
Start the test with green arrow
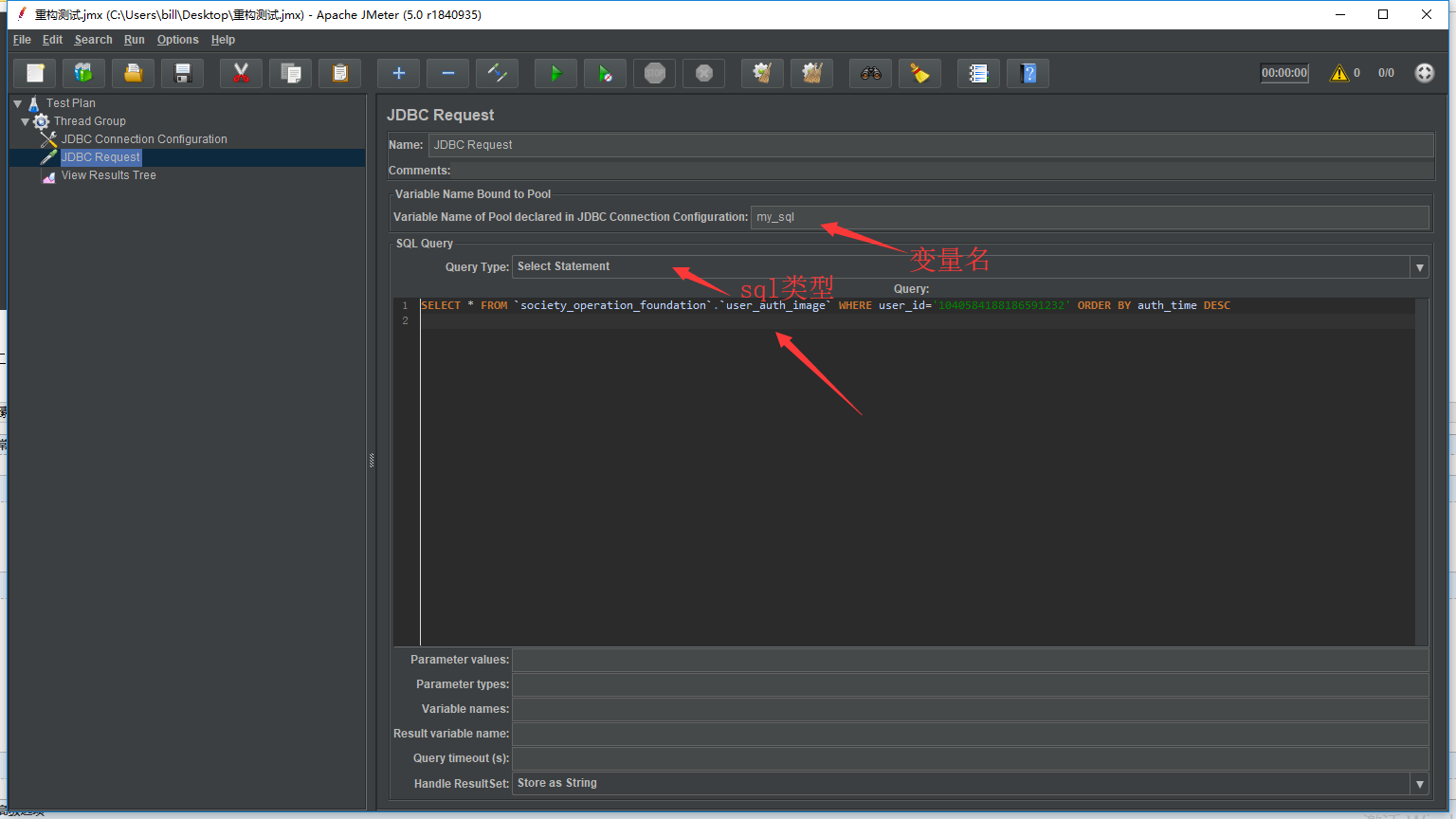pos(556,73)
